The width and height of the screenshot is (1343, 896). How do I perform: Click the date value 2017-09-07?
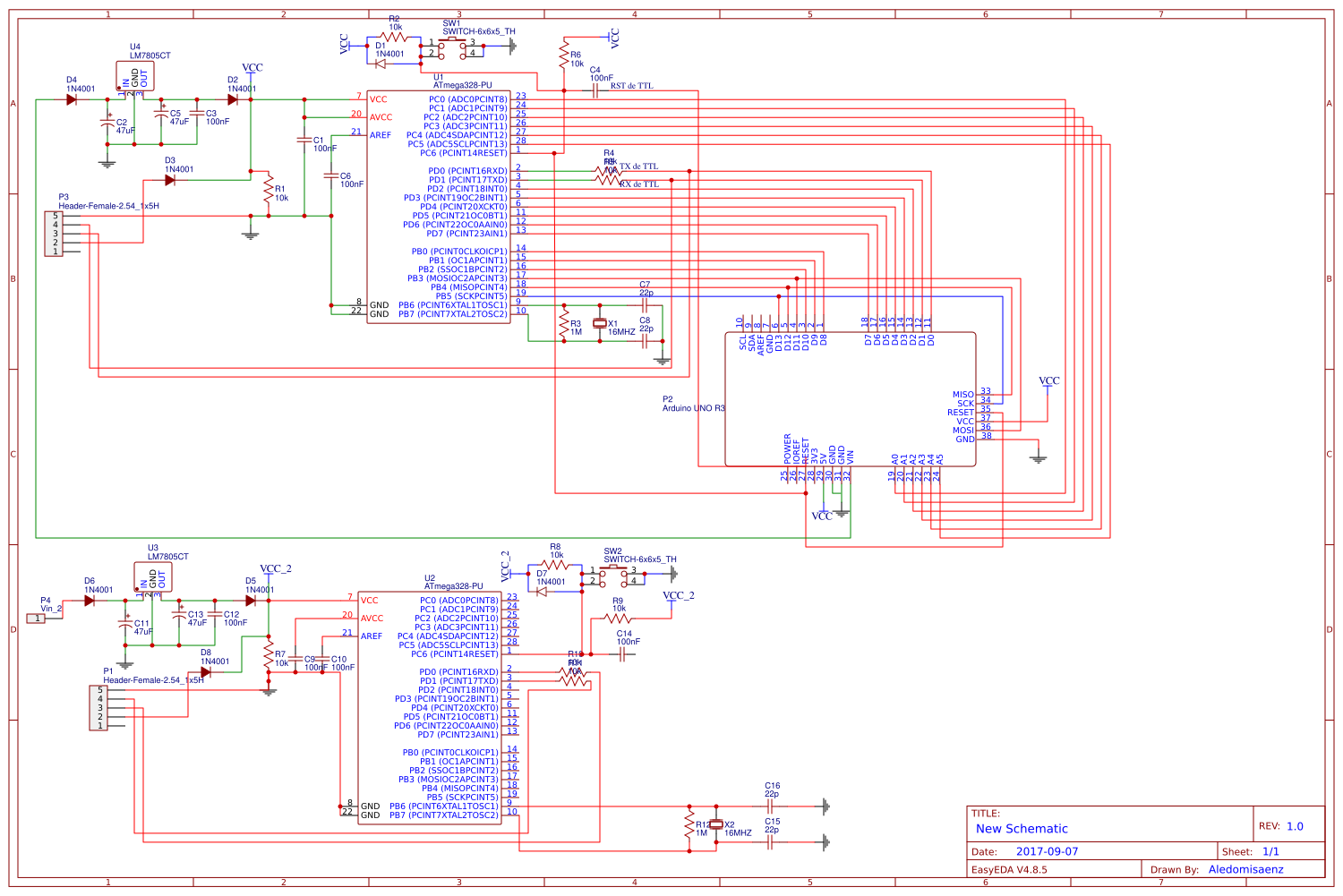click(1047, 852)
